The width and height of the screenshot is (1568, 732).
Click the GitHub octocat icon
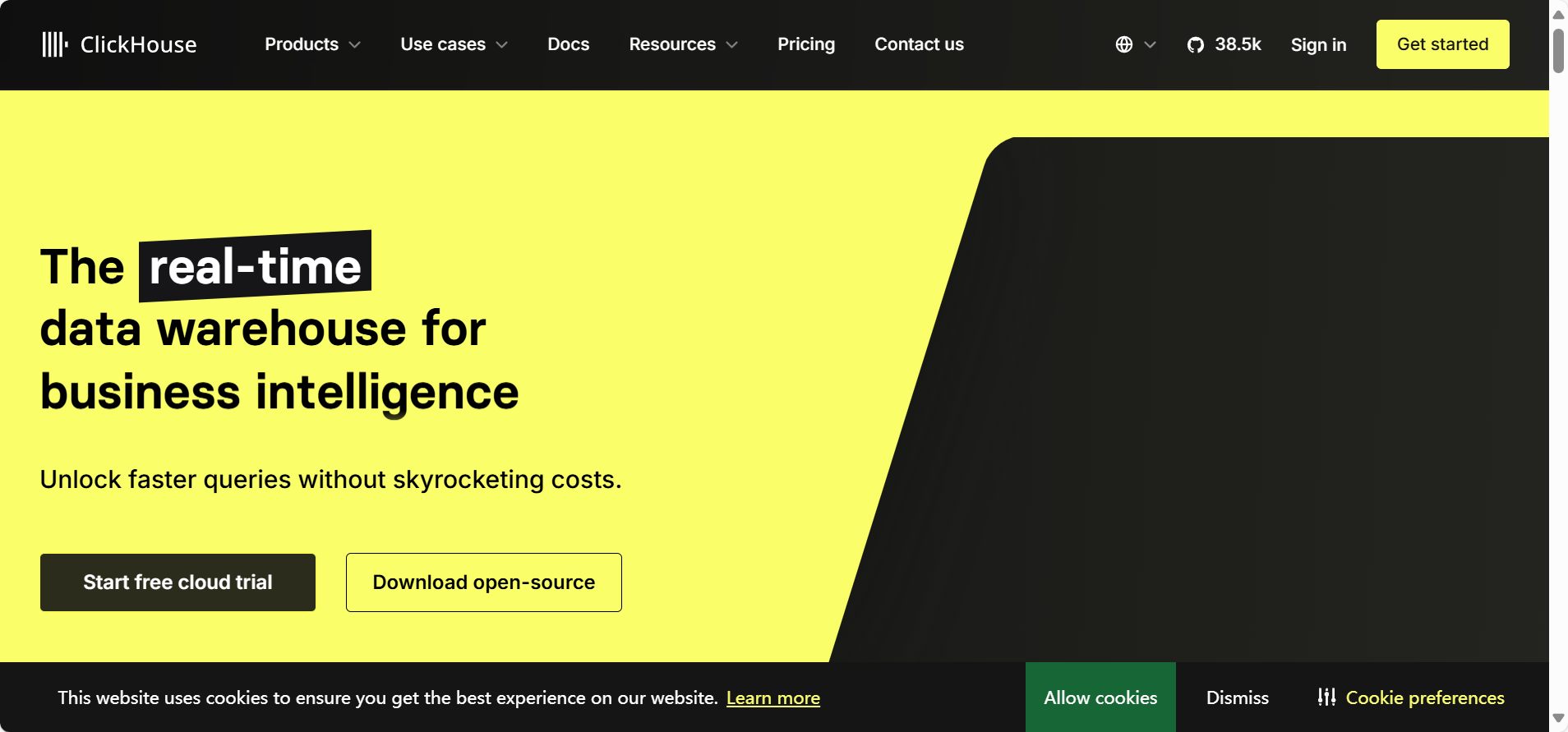coord(1196,44)
